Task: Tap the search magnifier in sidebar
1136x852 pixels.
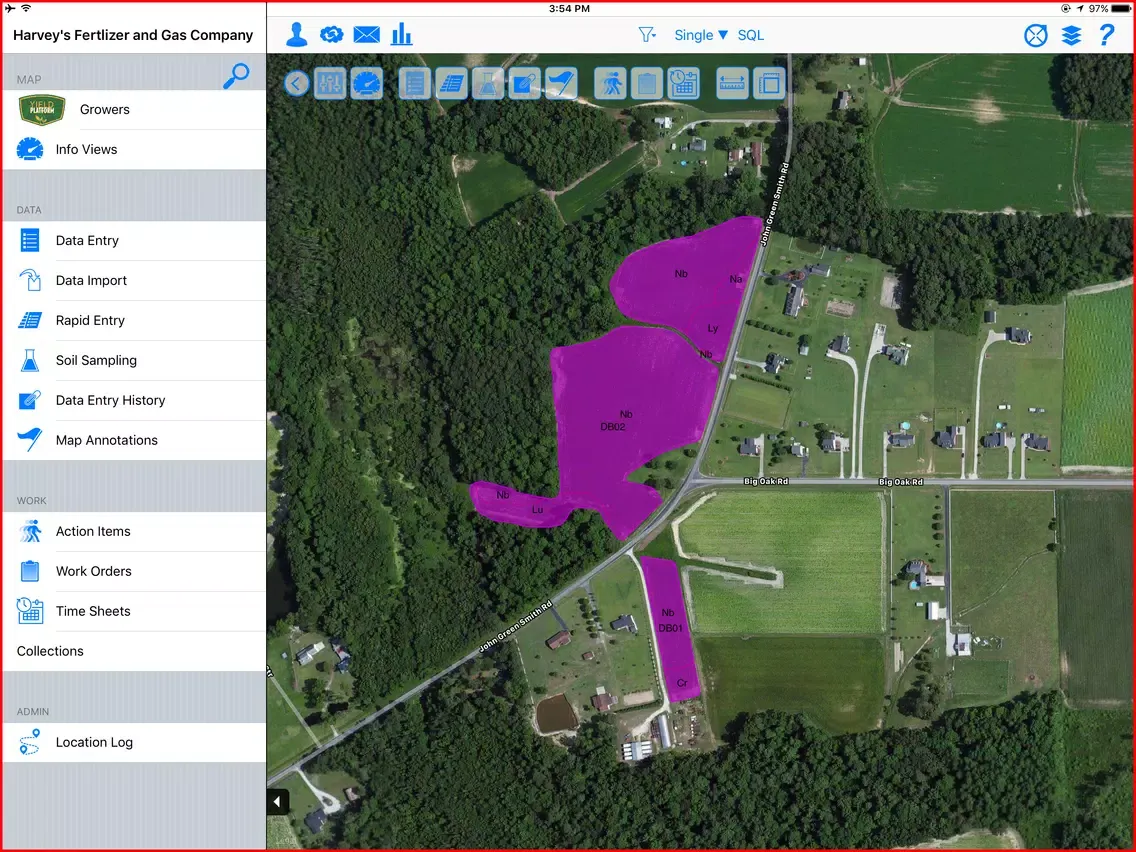Action: (236, 75)
